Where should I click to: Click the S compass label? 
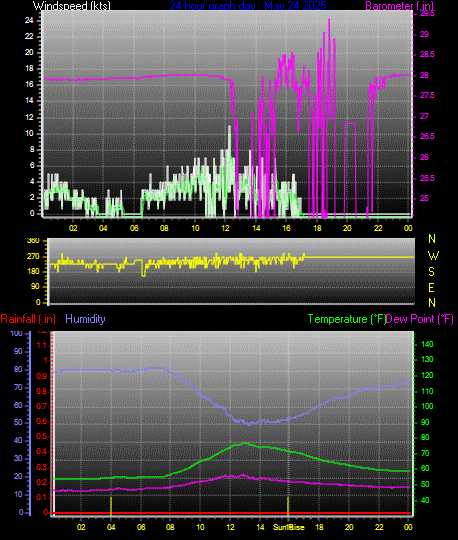point(431,272)
